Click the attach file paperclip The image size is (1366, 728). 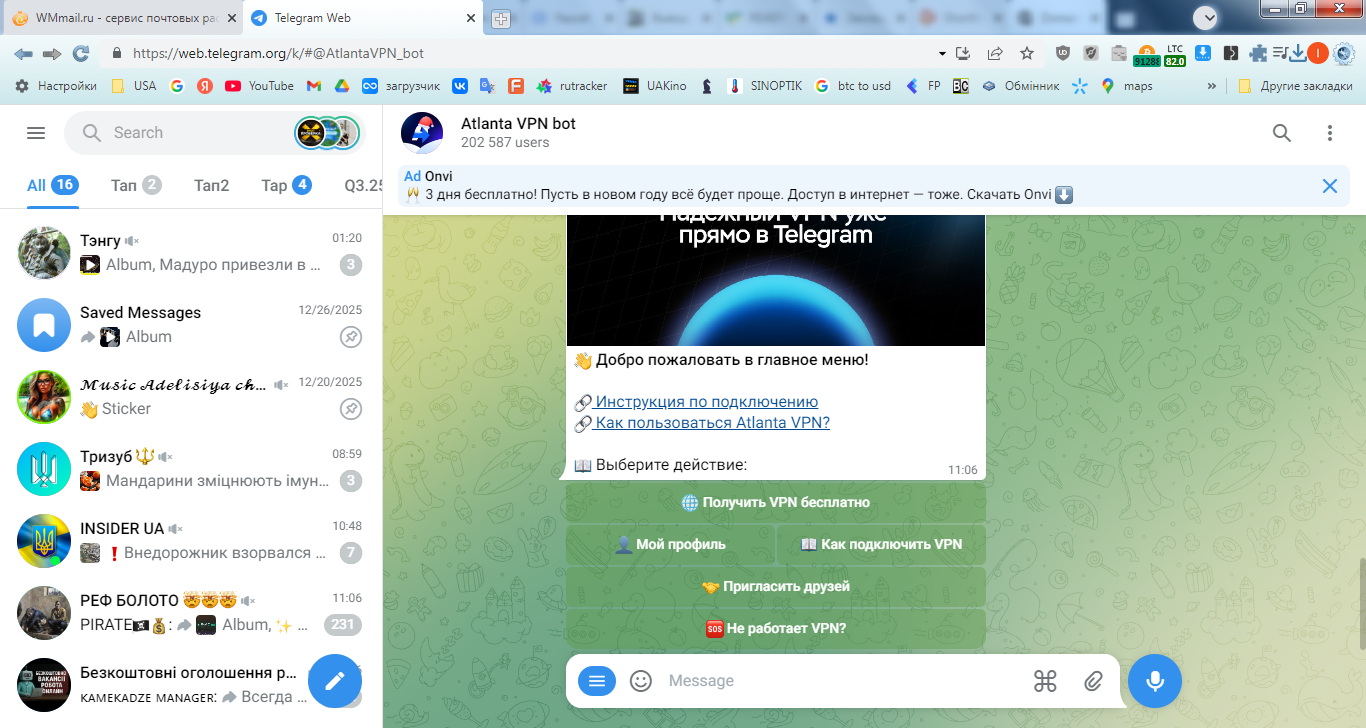coord(1093,681)
